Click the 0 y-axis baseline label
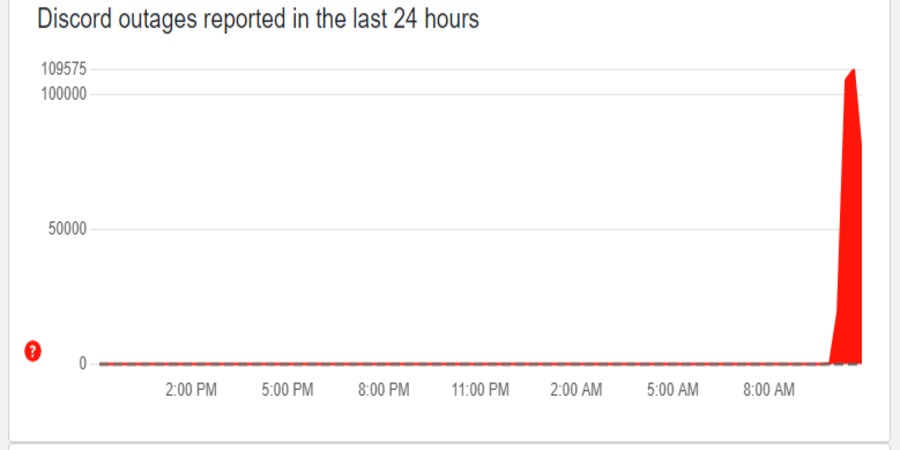This screenshot has height=450, width=900. tap(83, 363)
